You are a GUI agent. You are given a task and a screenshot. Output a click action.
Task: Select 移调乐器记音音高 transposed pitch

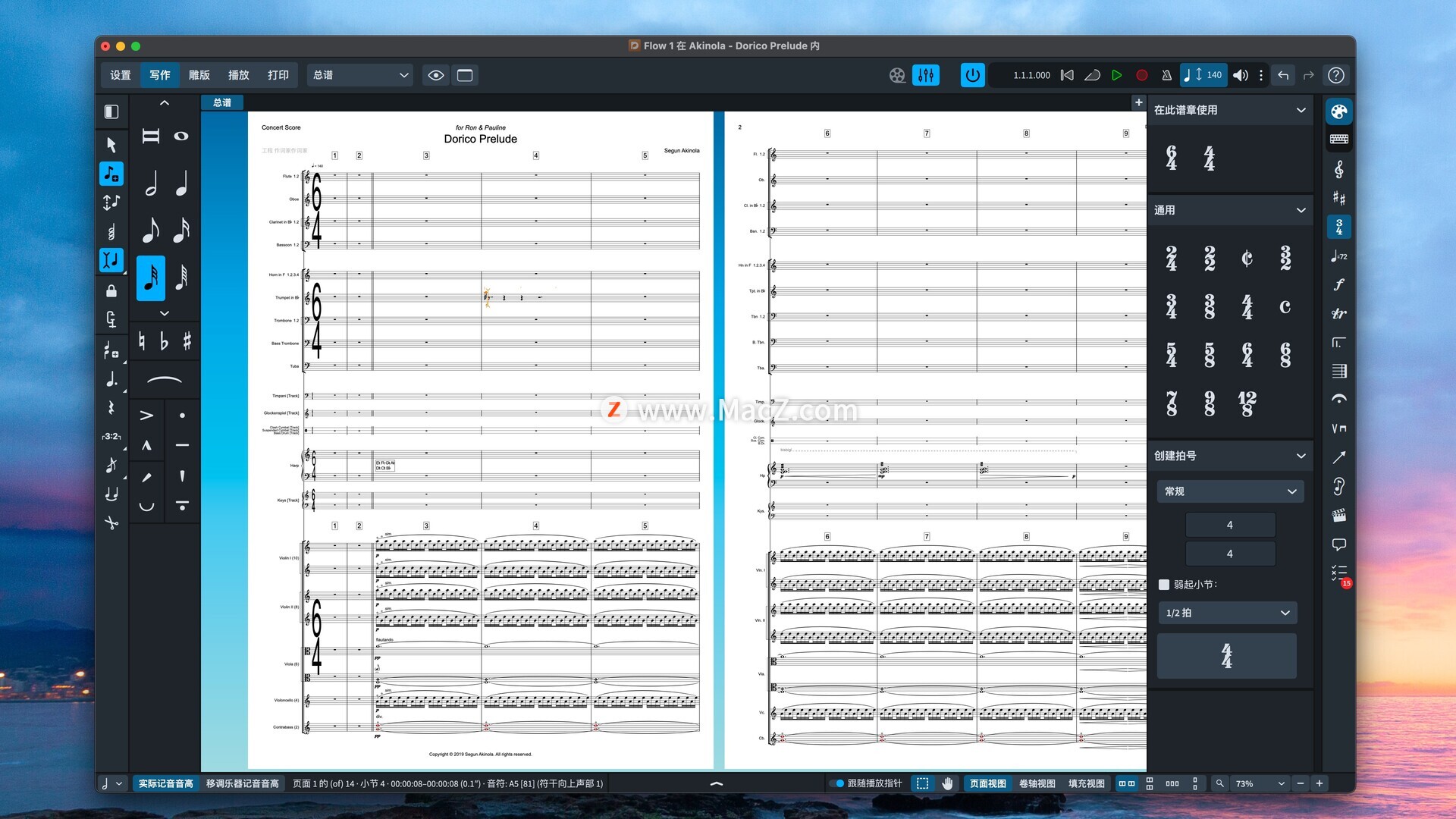click(x=243, y=783)
